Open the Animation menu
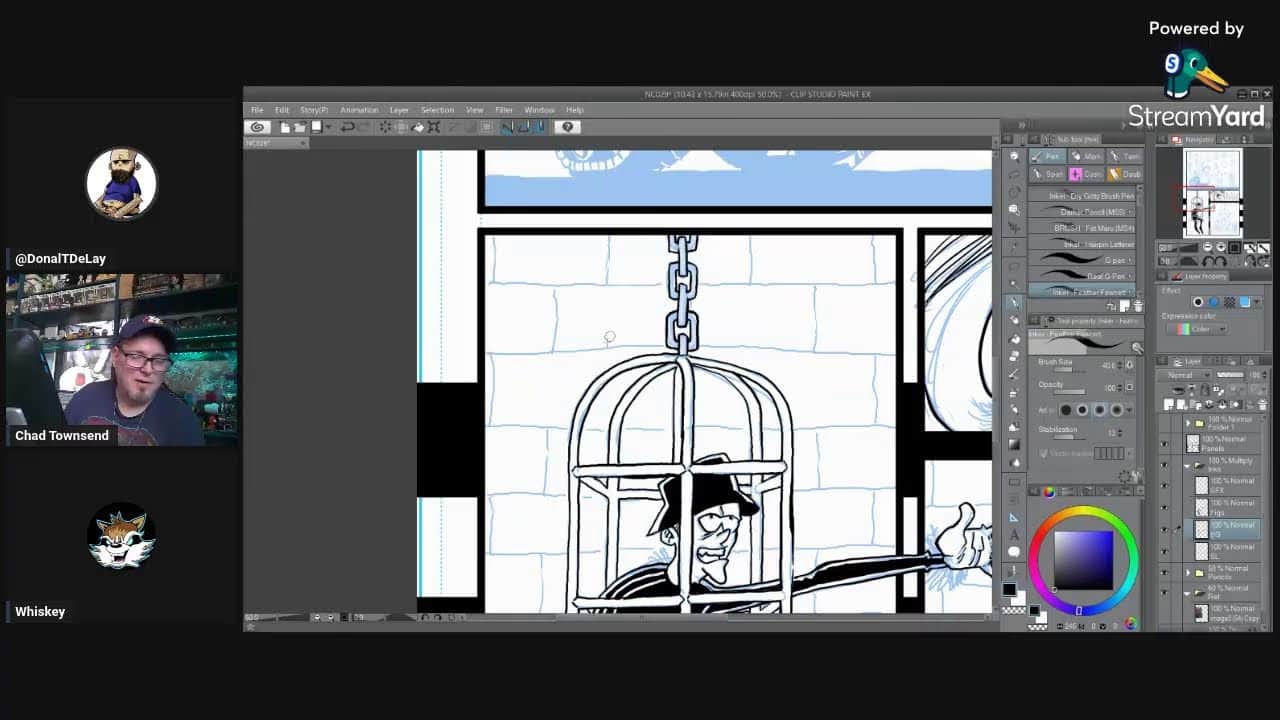Viewport: 1280px width, 720px height. (x=359, y=110)
